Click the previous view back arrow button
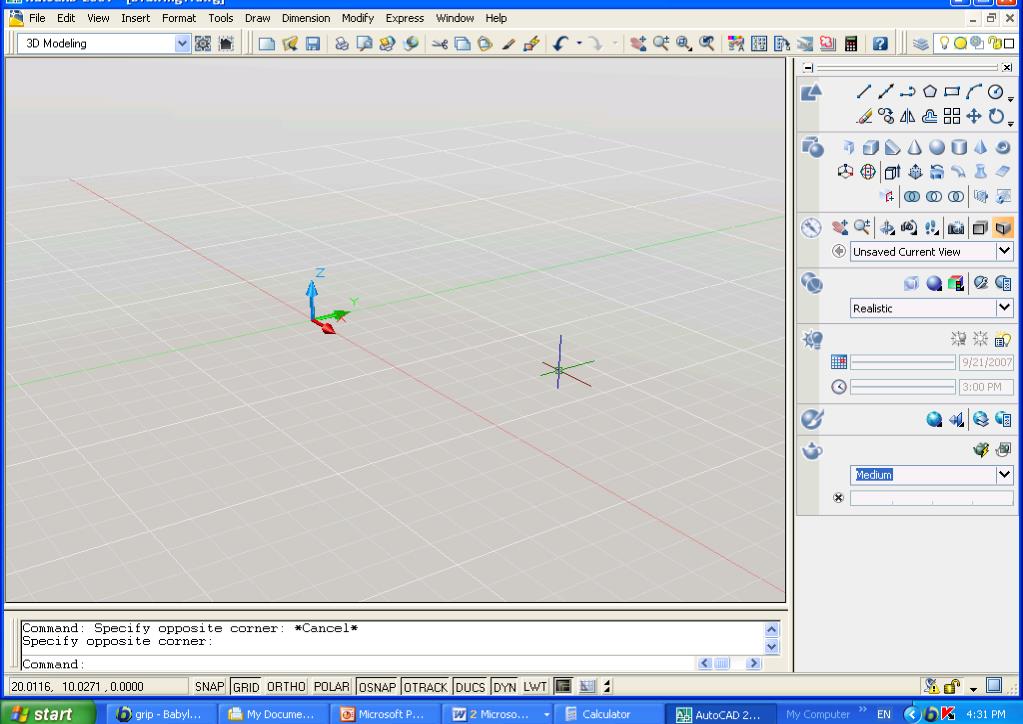Image resolution: width=1023 pixels, height=724 pixels. (839, 251)
